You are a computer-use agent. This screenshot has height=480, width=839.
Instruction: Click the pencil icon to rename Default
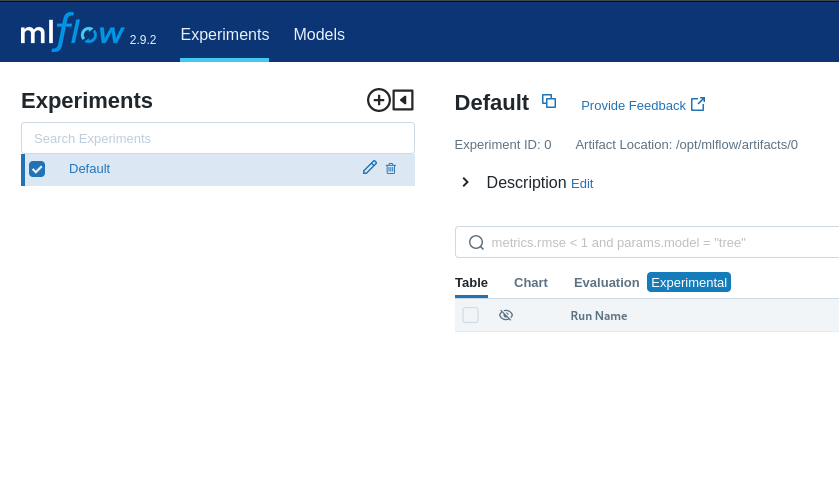(370, 168)
